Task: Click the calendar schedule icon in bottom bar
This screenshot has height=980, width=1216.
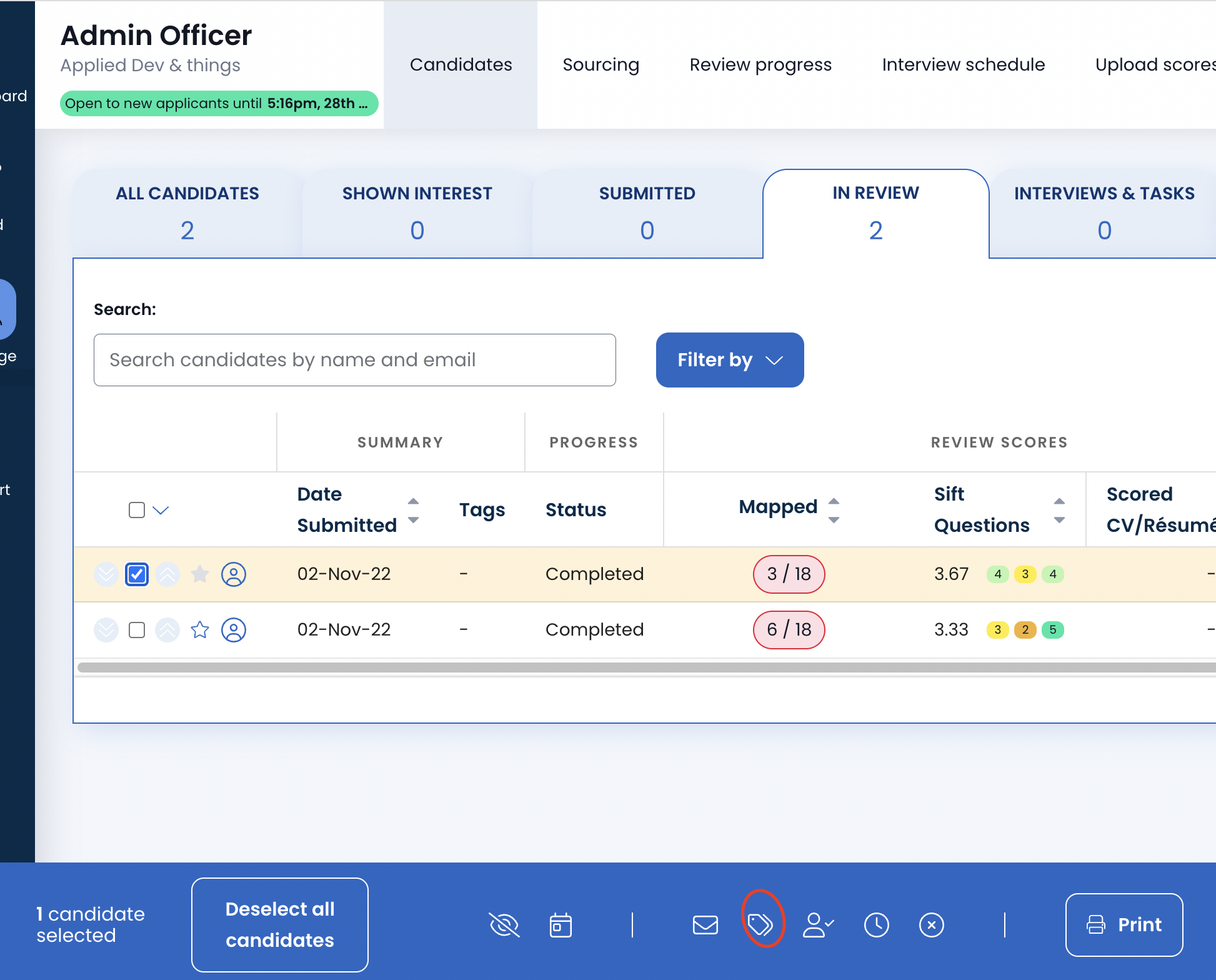Action: (561, 924)
